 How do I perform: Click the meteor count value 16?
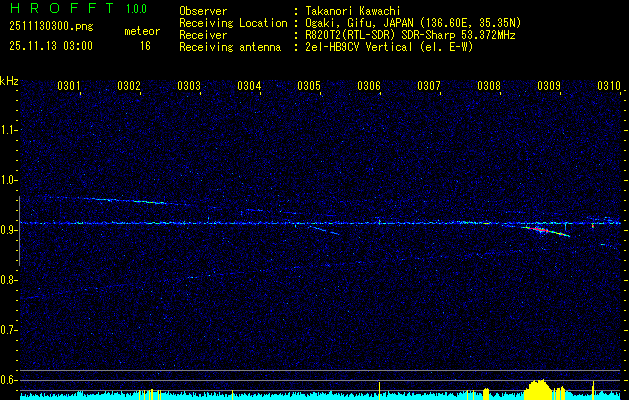pos(145,45)
